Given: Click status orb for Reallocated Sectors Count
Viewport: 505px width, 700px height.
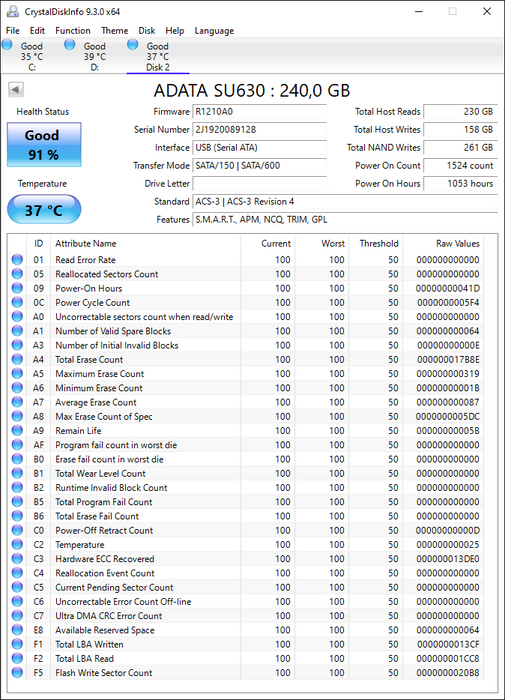Looking at the screenshot, I should [17, 274].
